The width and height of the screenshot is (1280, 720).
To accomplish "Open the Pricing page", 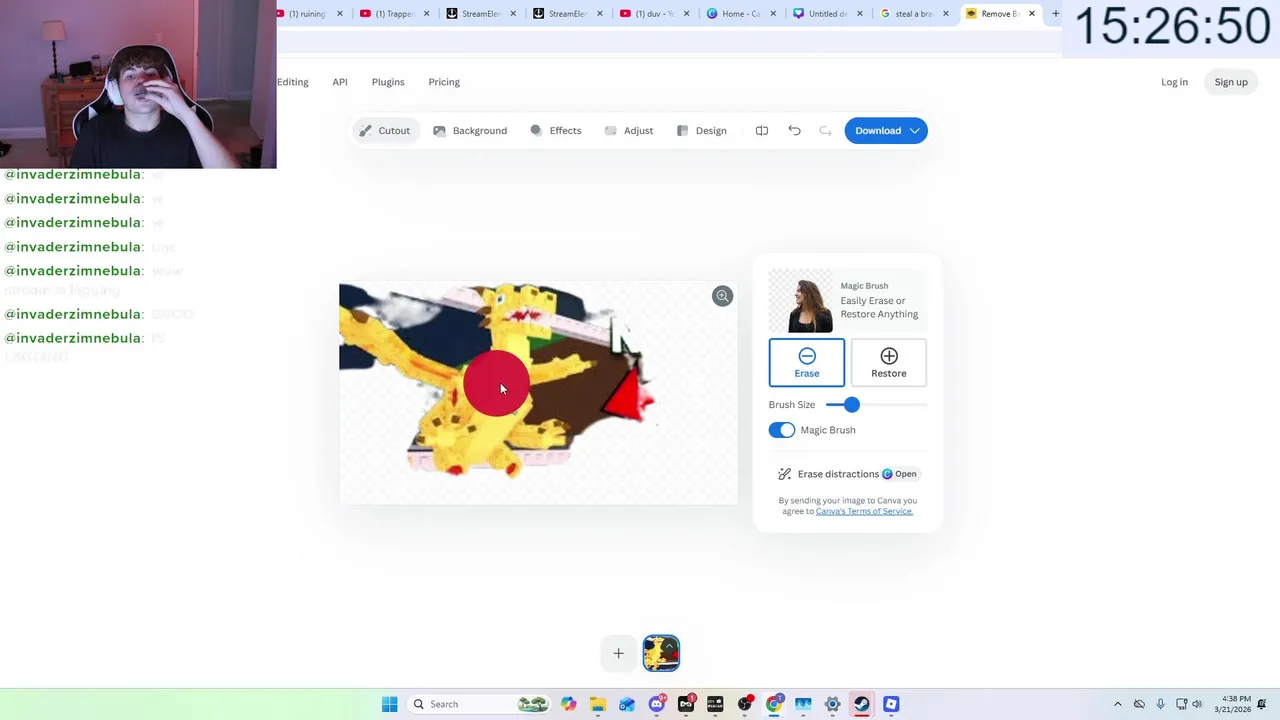I will click(x=444, y=82).
